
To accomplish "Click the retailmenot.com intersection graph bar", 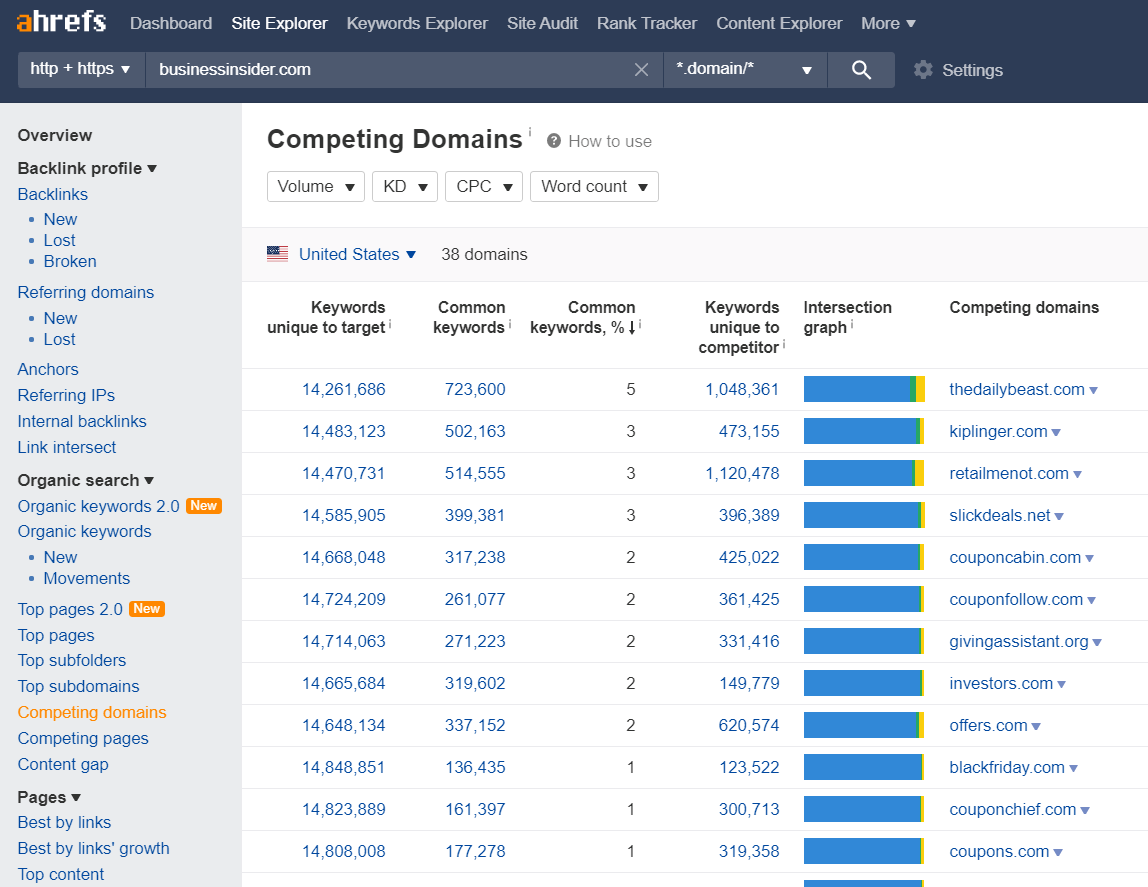I will point(863,474).
